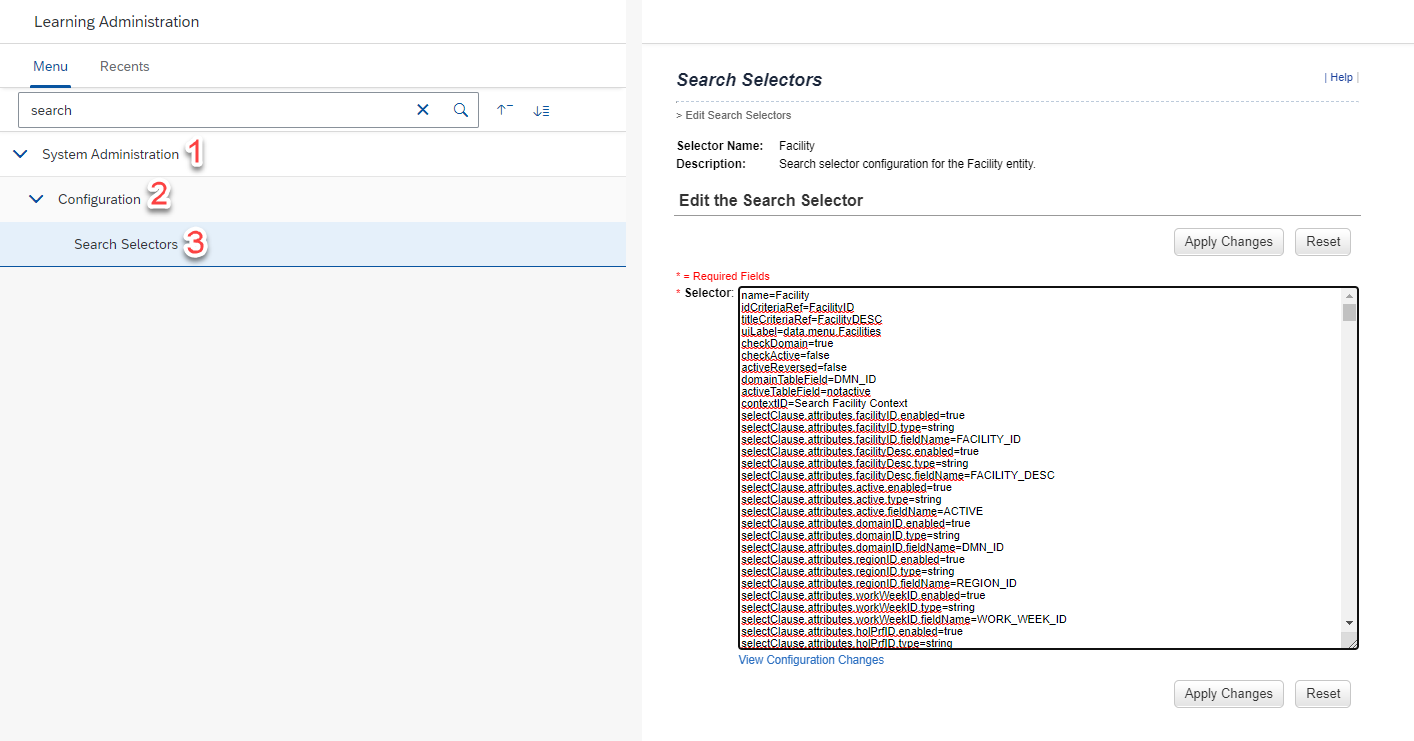Click the uiLabel=data.menu.Facilities line
Viewport: 1414px width, 741px height.
811,331
